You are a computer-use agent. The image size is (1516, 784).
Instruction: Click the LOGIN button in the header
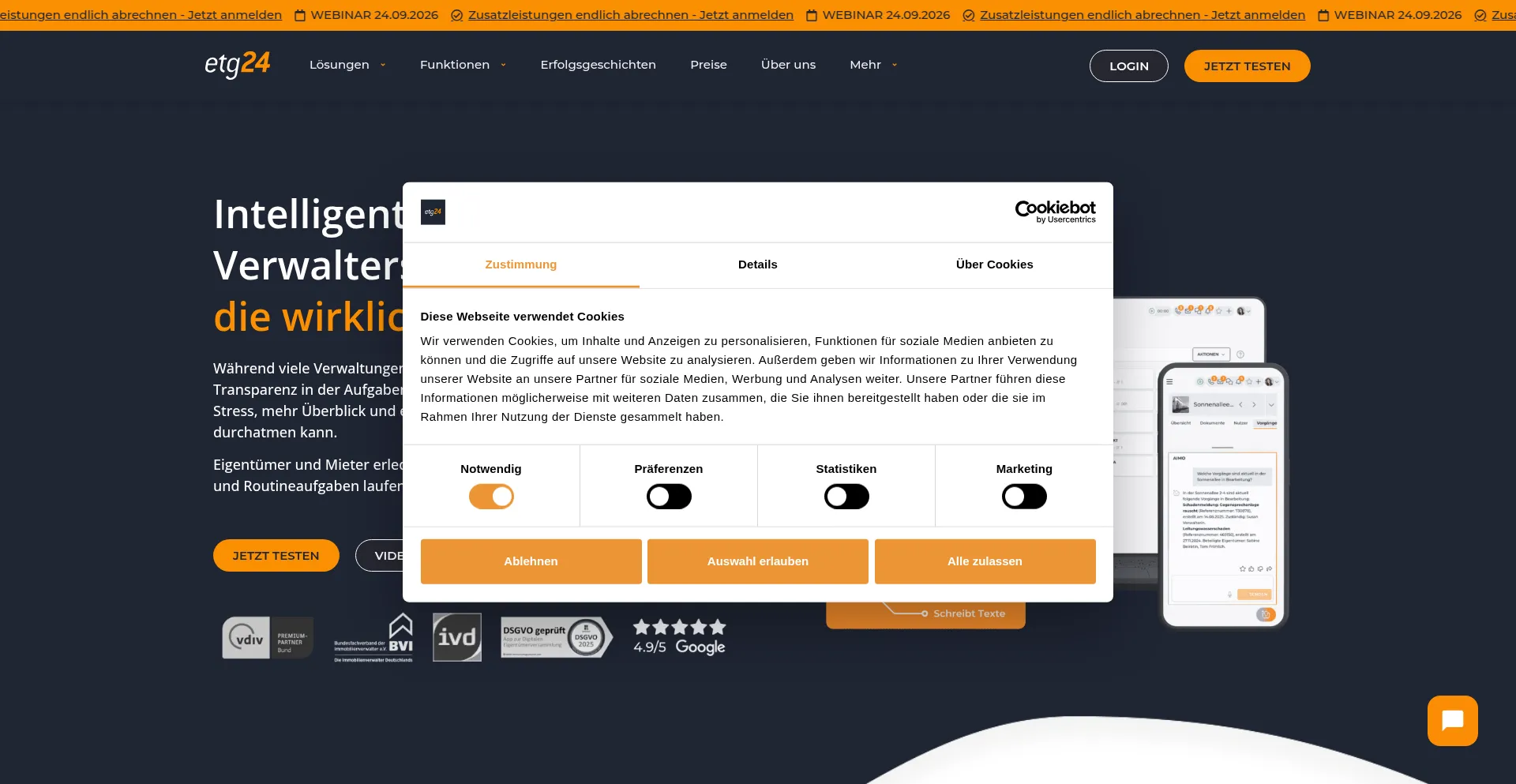click(x=1128, y=66)
